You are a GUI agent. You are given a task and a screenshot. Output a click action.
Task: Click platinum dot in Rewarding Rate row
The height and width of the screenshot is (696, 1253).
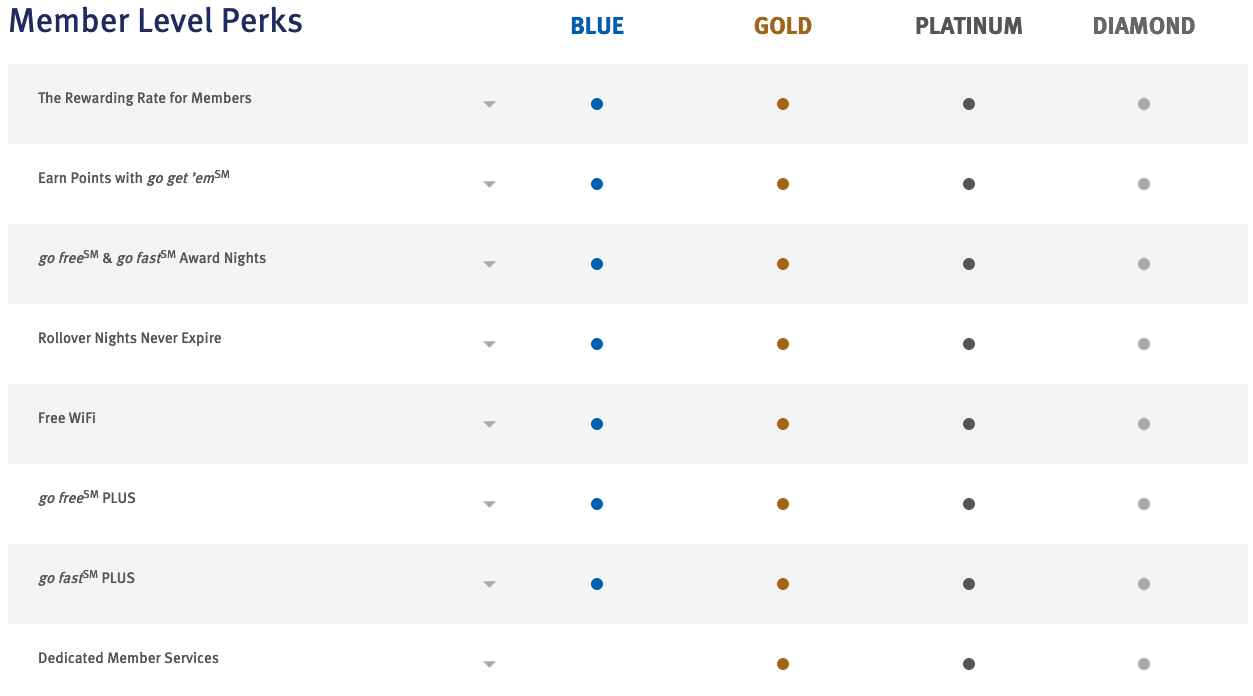(x=969, y=104)
